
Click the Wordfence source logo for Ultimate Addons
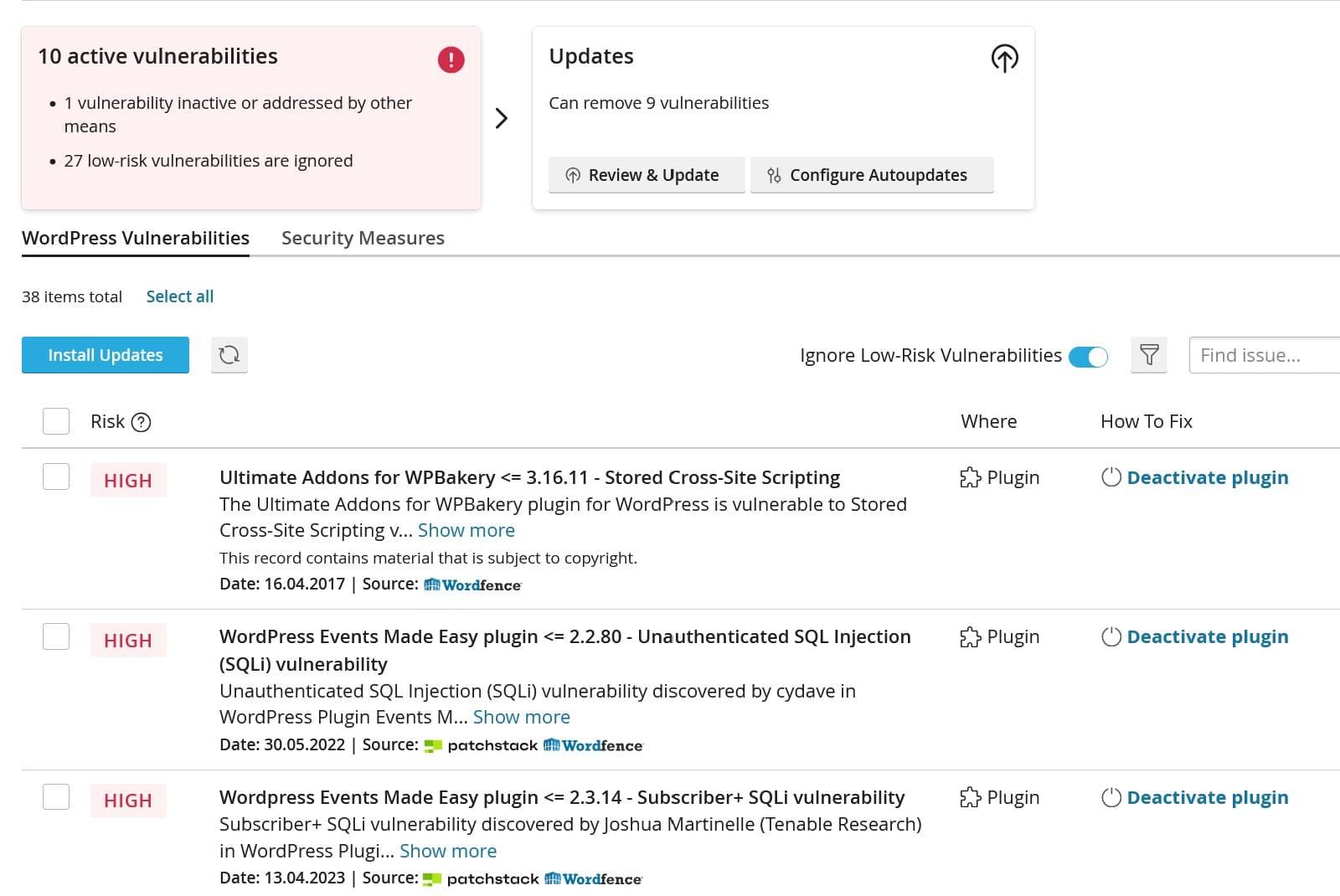click(472, 584)
